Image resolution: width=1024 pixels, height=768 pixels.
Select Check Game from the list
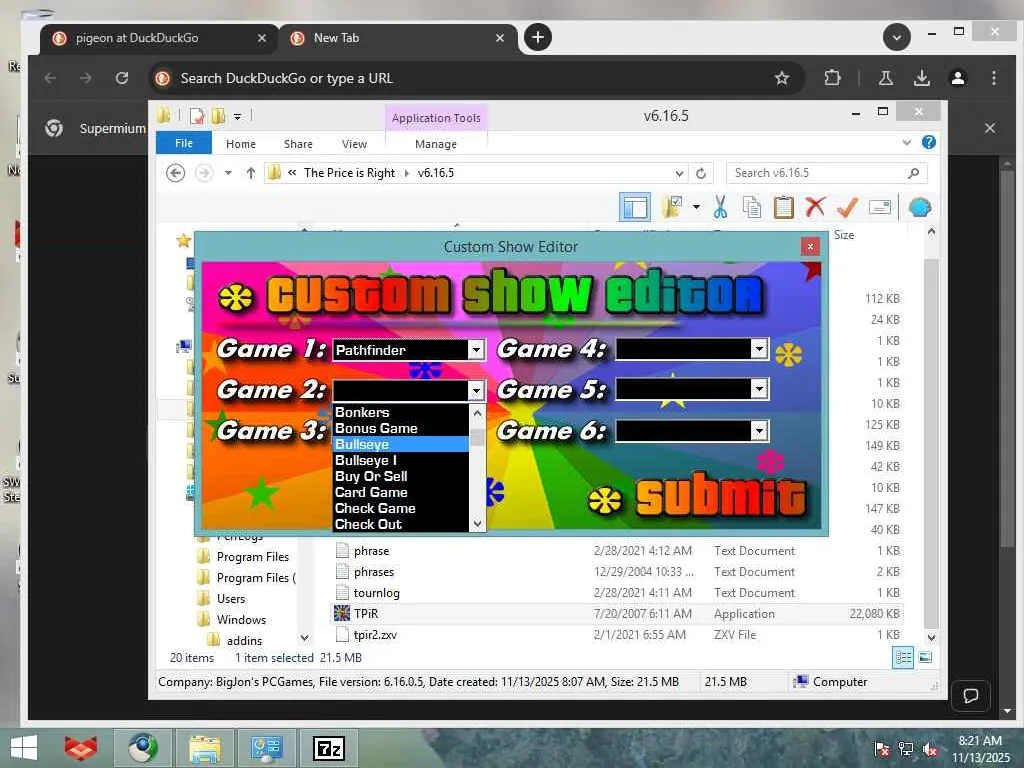click(x=401, y=508)
